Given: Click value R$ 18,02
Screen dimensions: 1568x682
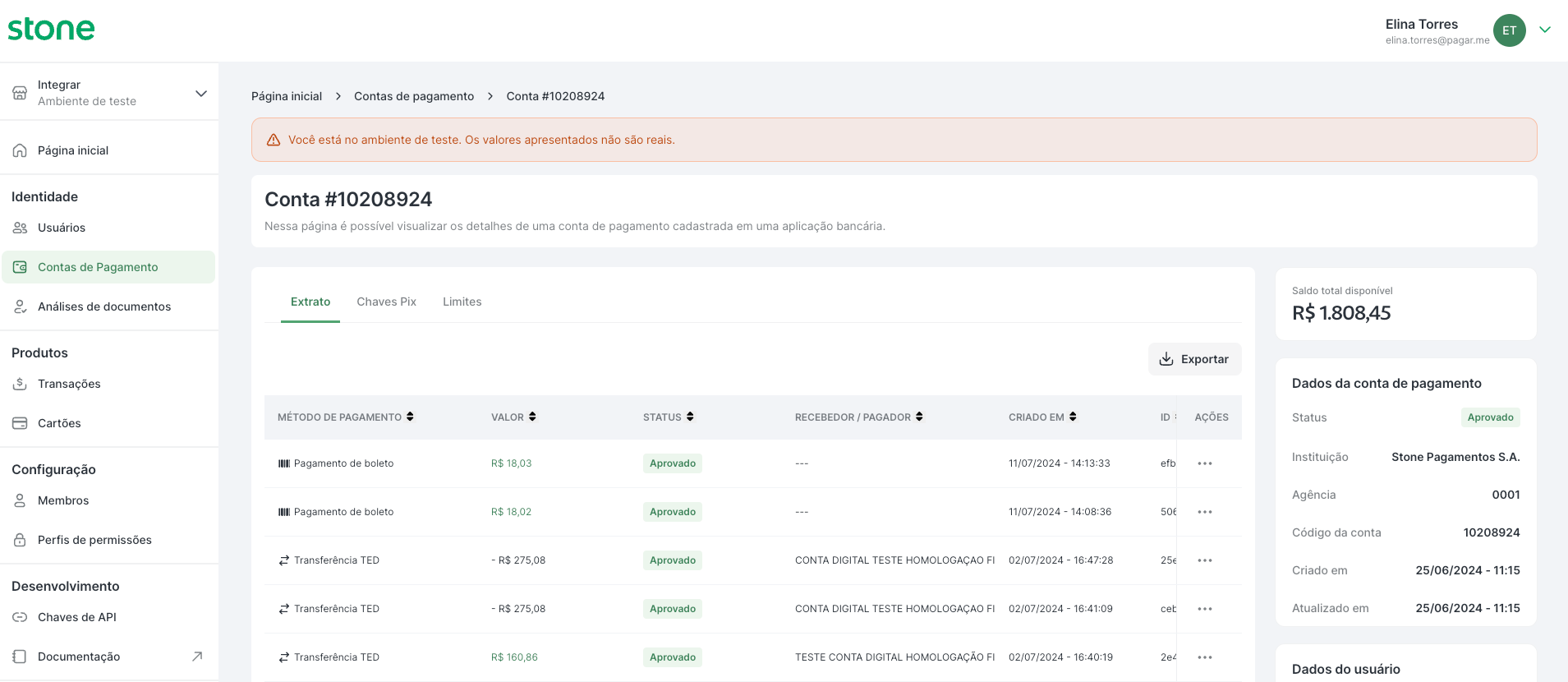Looking at the screenshot, I should [x=511, y=512].
